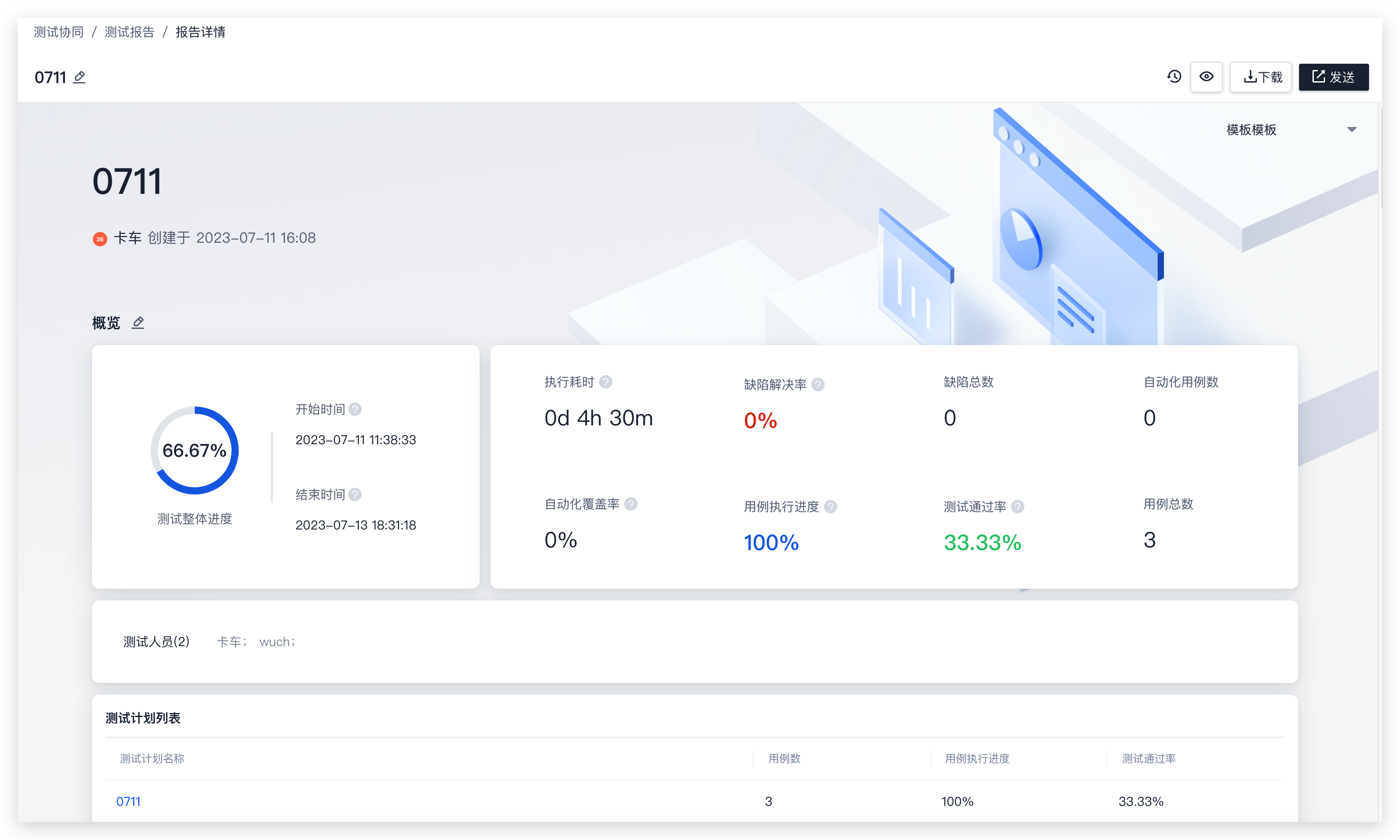Toggle the preview eye button
The width and height of the screenshot is (1400, 840).
tap(1206, 76)
